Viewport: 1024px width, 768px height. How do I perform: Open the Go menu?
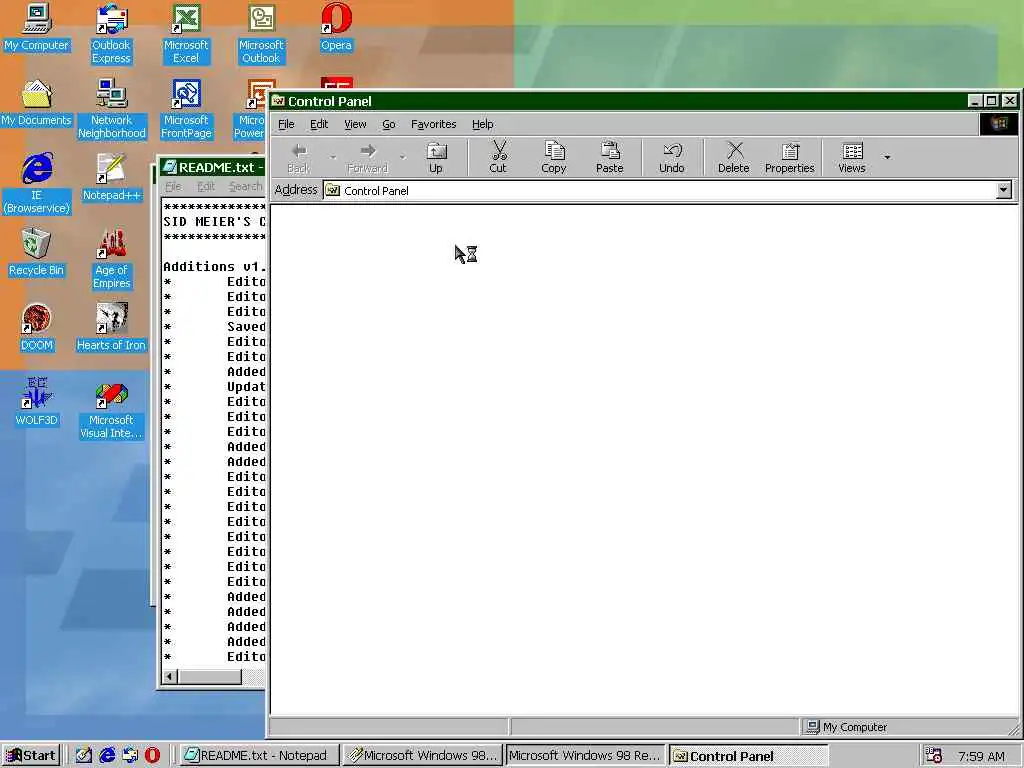click(389, 124)
